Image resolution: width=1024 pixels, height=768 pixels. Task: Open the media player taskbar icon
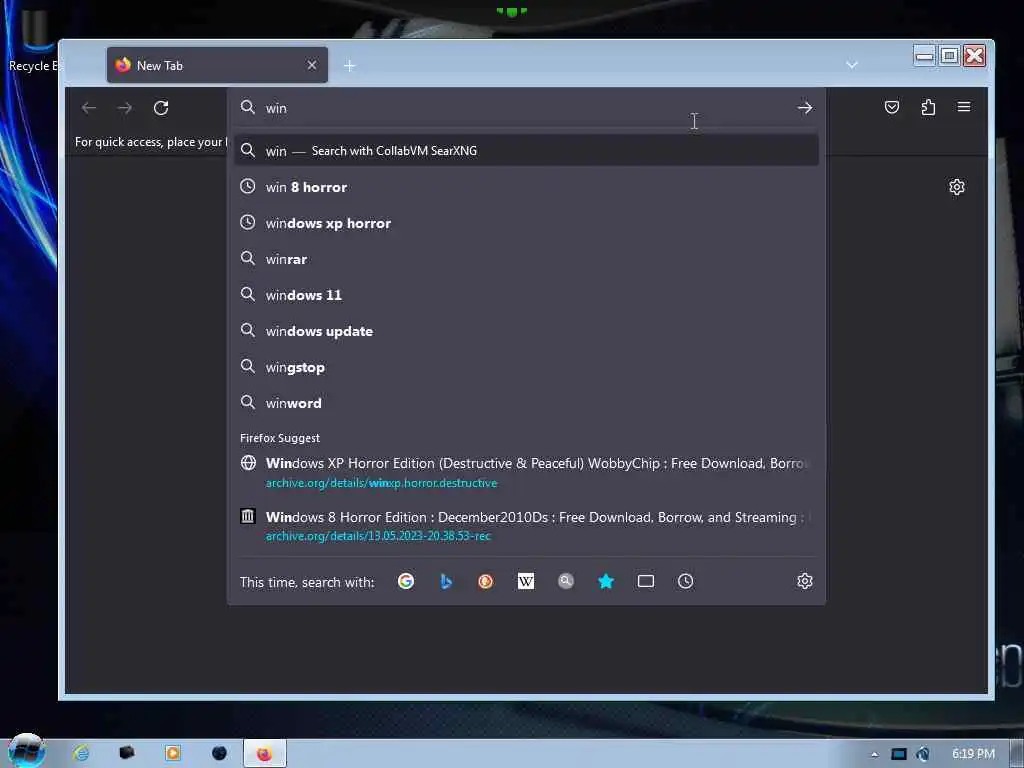[x=173, y=754]
